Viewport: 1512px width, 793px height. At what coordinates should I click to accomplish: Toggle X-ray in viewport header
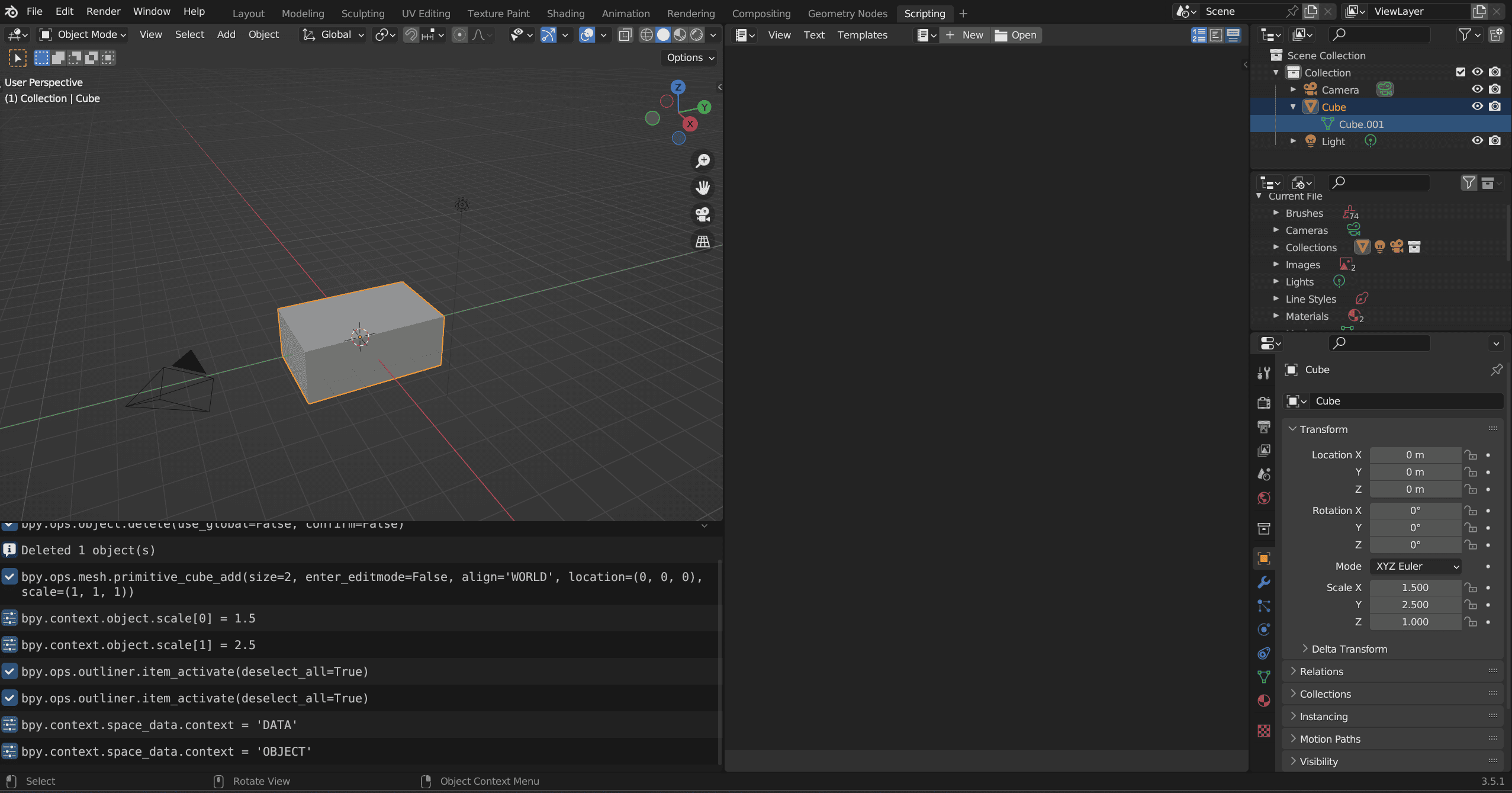[625, 35]
